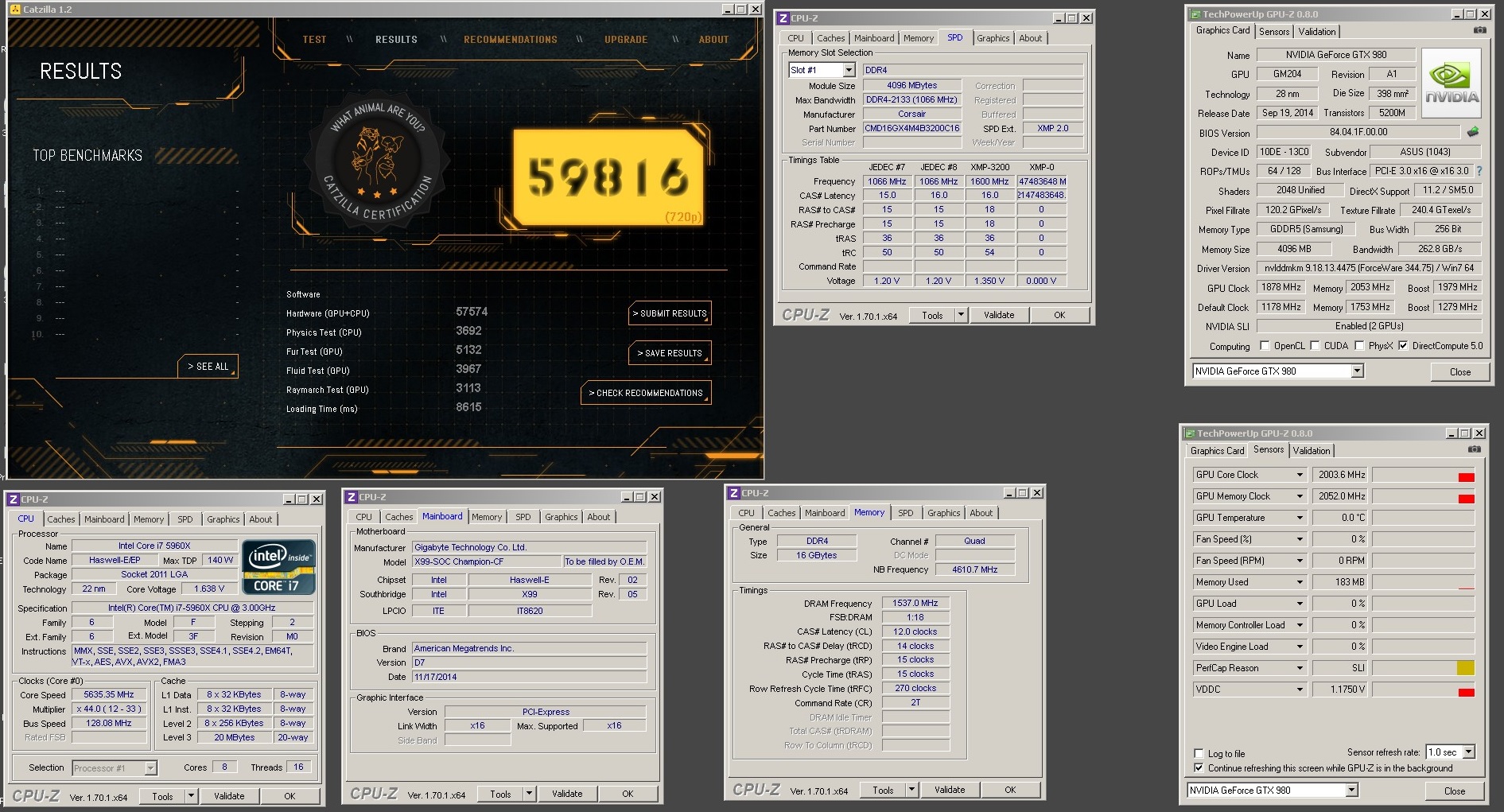Expand the PerfCap Reason sensor dropdown
The image size is (1504, 812).
(x=1300, y=668)
